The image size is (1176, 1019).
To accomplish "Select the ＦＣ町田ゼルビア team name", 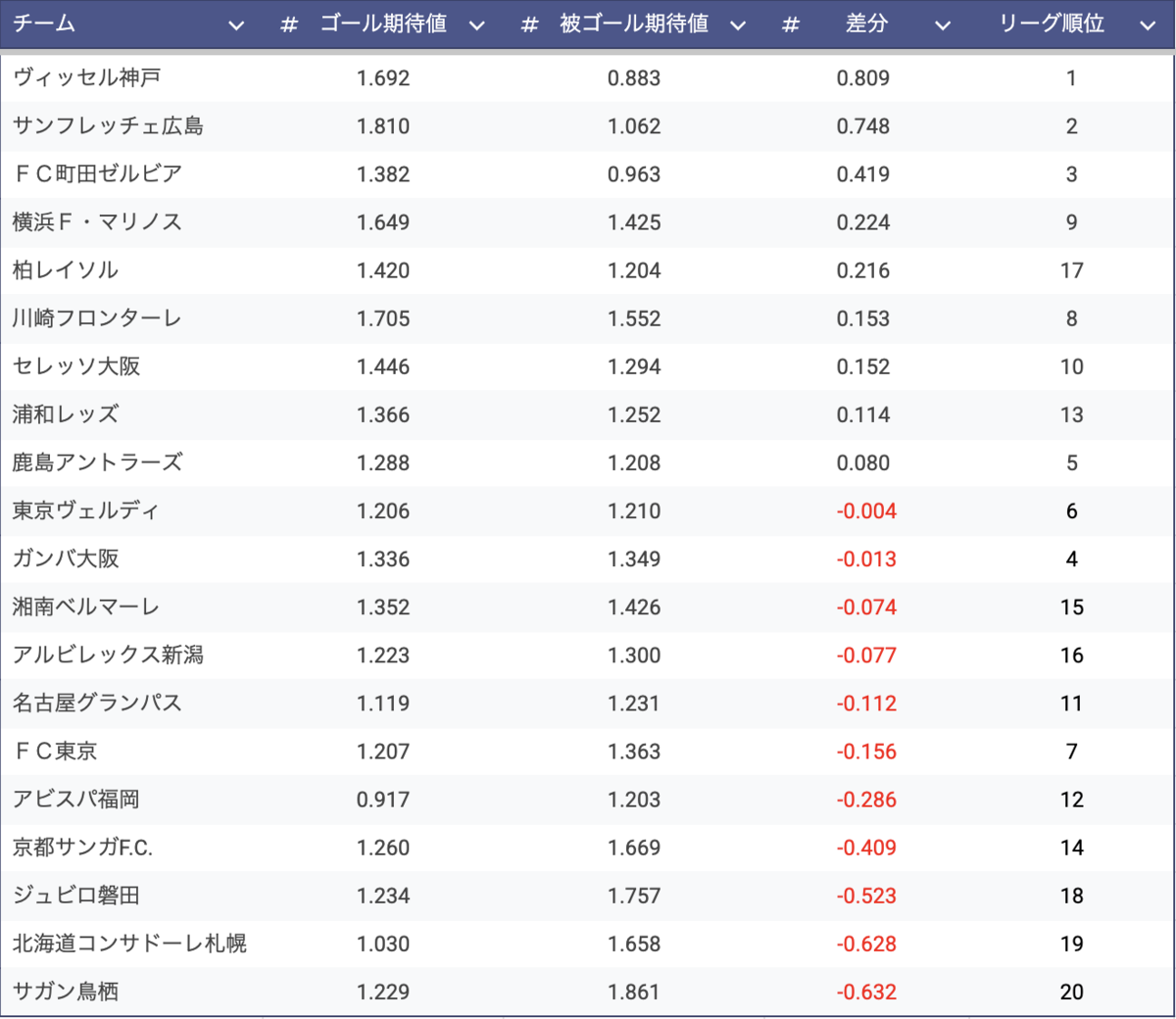I will pyautogui.click(x=97, y=173).
